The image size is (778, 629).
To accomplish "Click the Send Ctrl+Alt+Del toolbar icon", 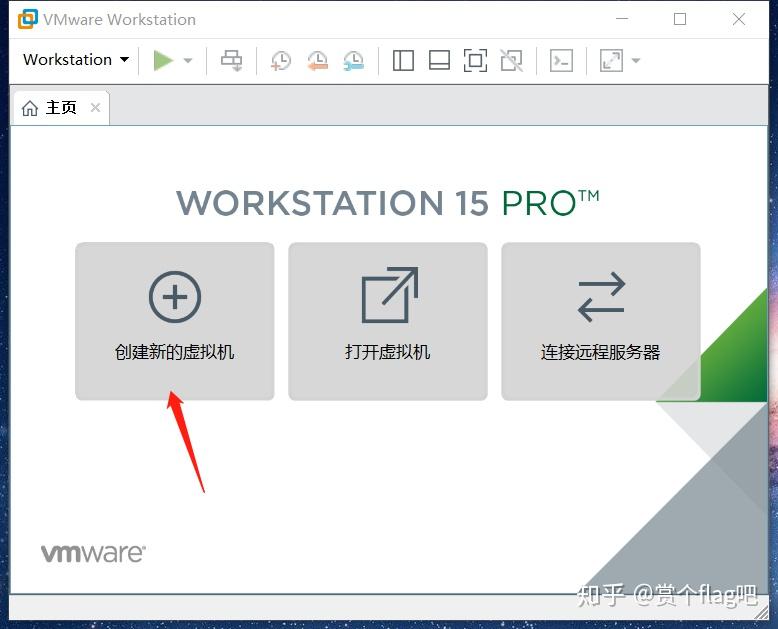I will coord(231,61).
